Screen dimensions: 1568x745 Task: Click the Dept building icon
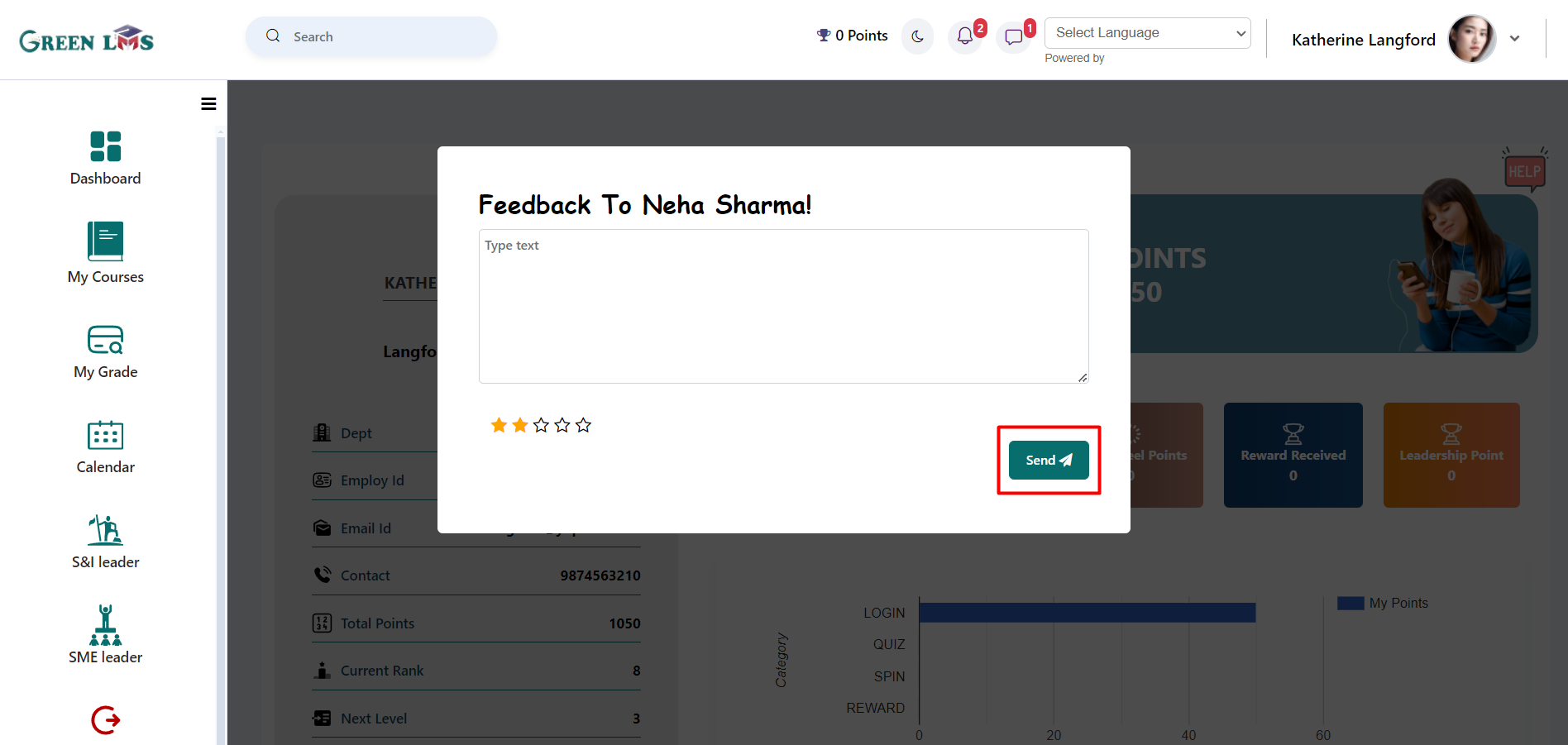(x=322, y=432)
